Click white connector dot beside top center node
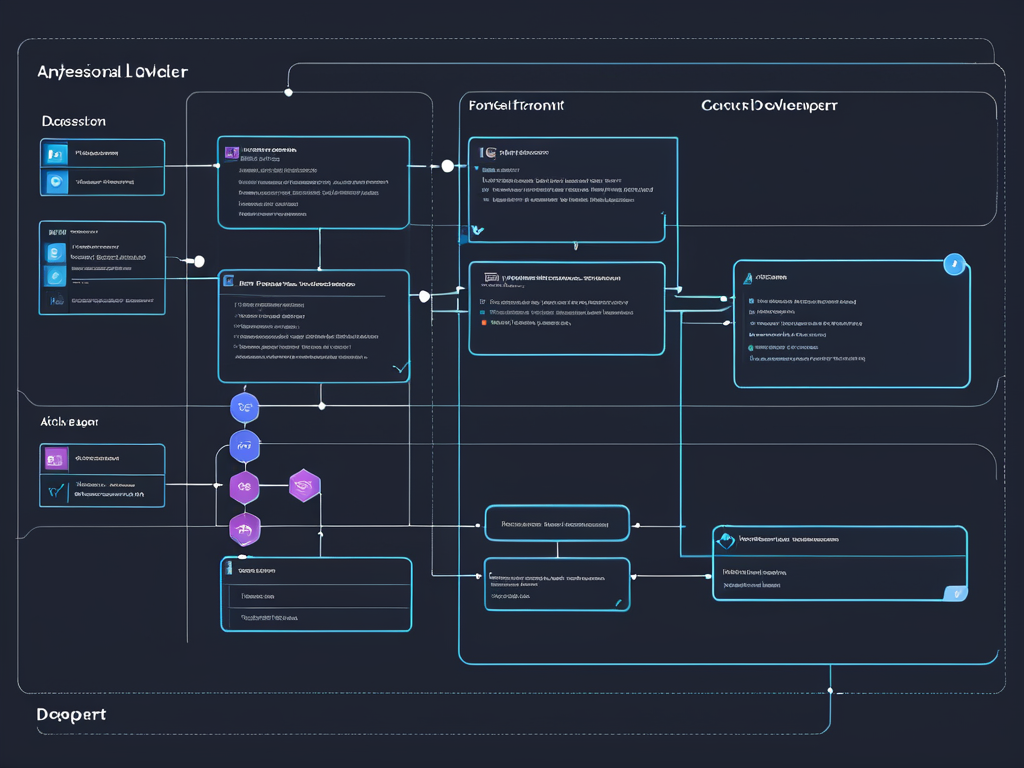Image resolution: width=1024 pixels, height=768 pixels. coord(447,166)
